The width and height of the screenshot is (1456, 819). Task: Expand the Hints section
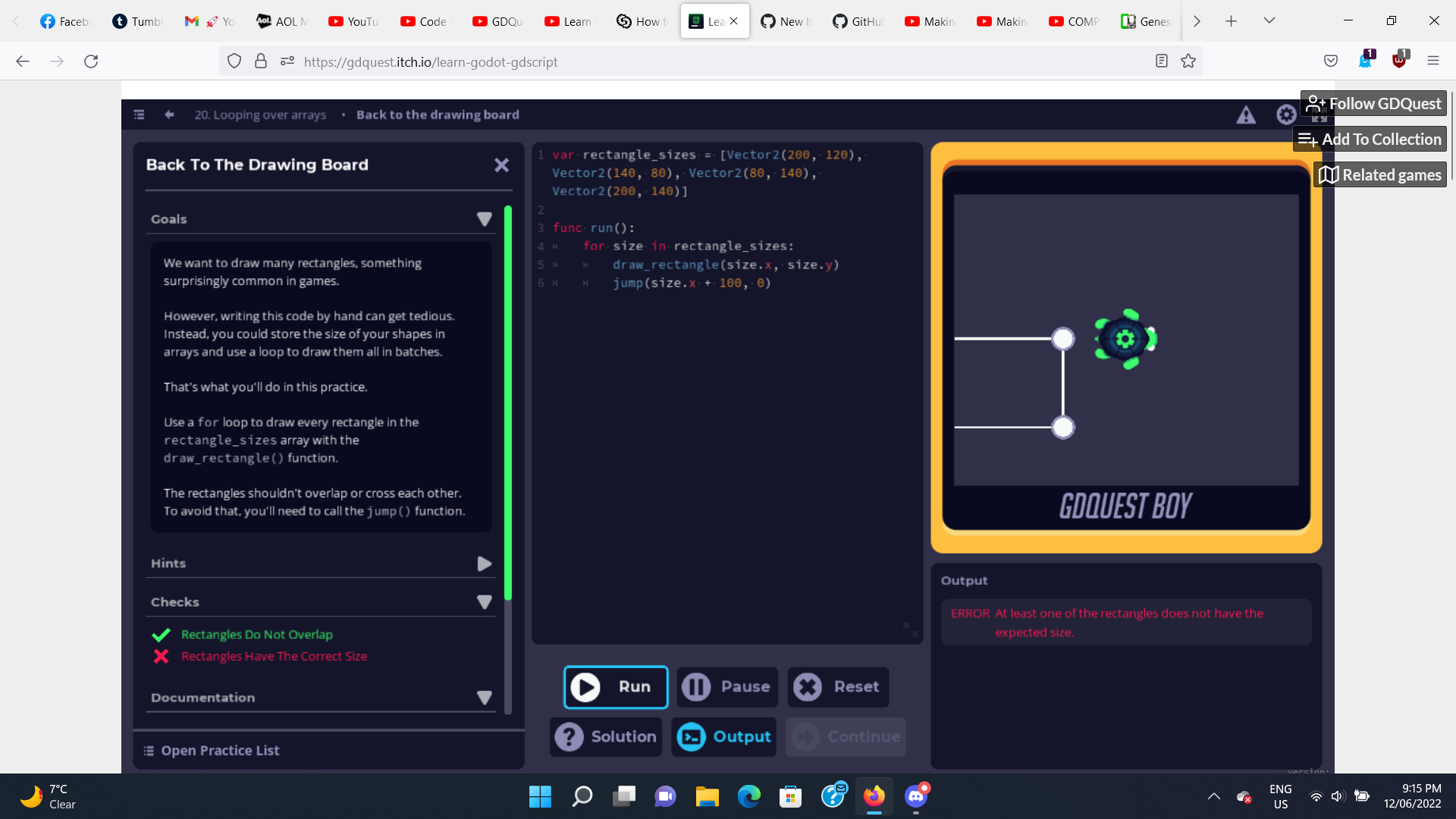tap(484, 563)
